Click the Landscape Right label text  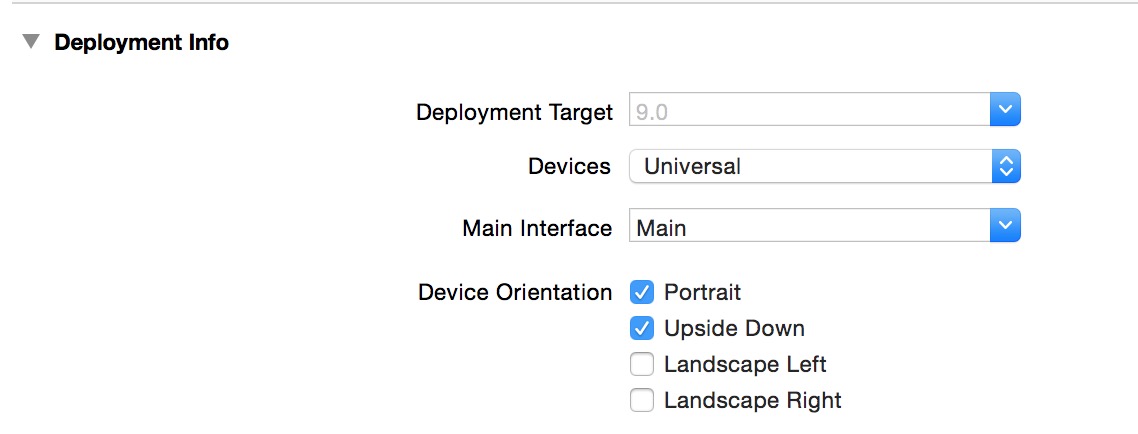752,400
